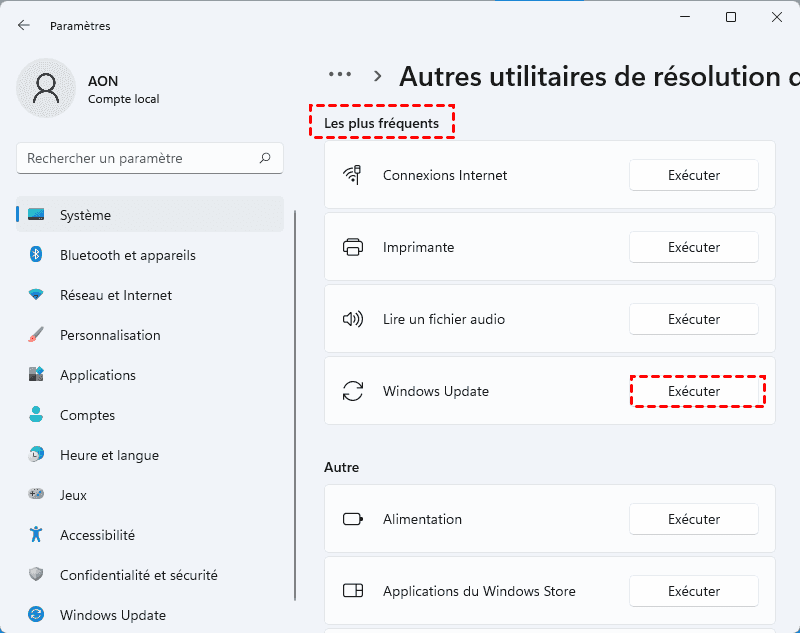Image resolution: width=800 pixels, height=633 pixels.
Task: Click the AON user profile avatar
Action: coord(46,88)
